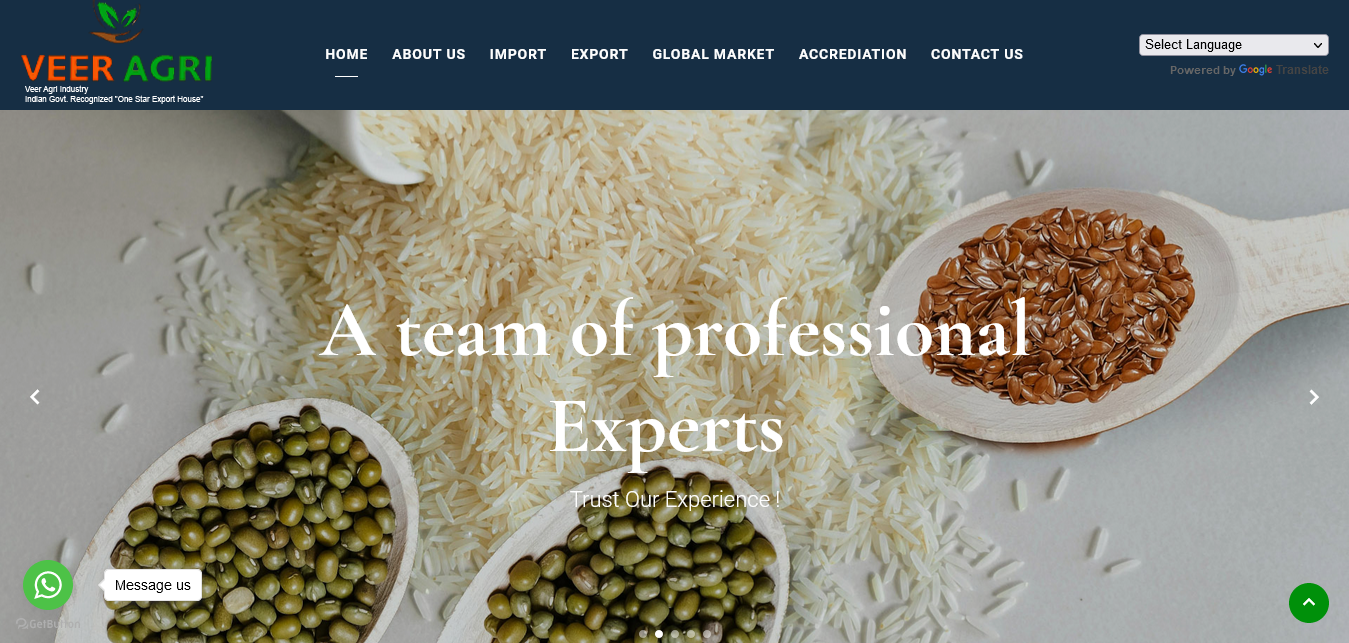This screenshot has width=1349, height=643.
Task: Click the 'Message us' chat bubble
Action: 153,585
